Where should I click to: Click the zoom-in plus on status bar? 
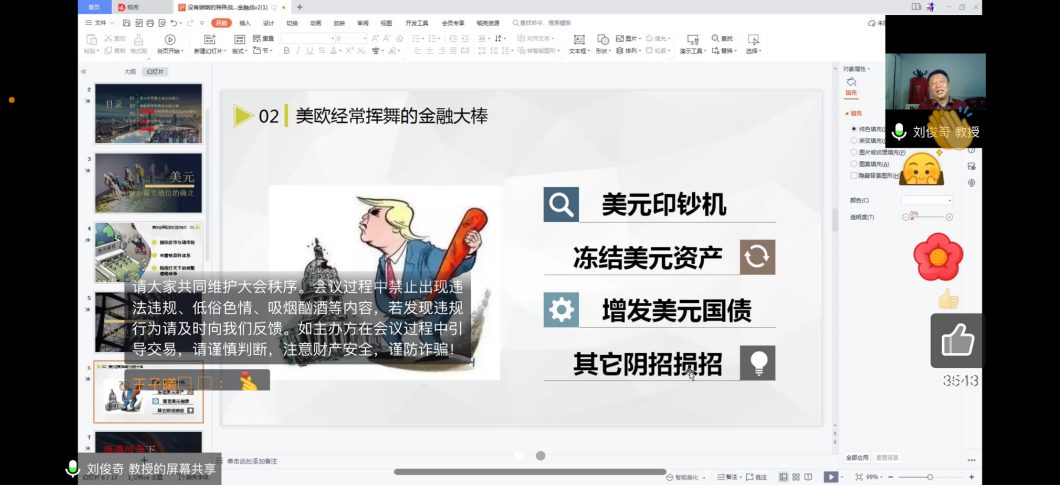971,477
